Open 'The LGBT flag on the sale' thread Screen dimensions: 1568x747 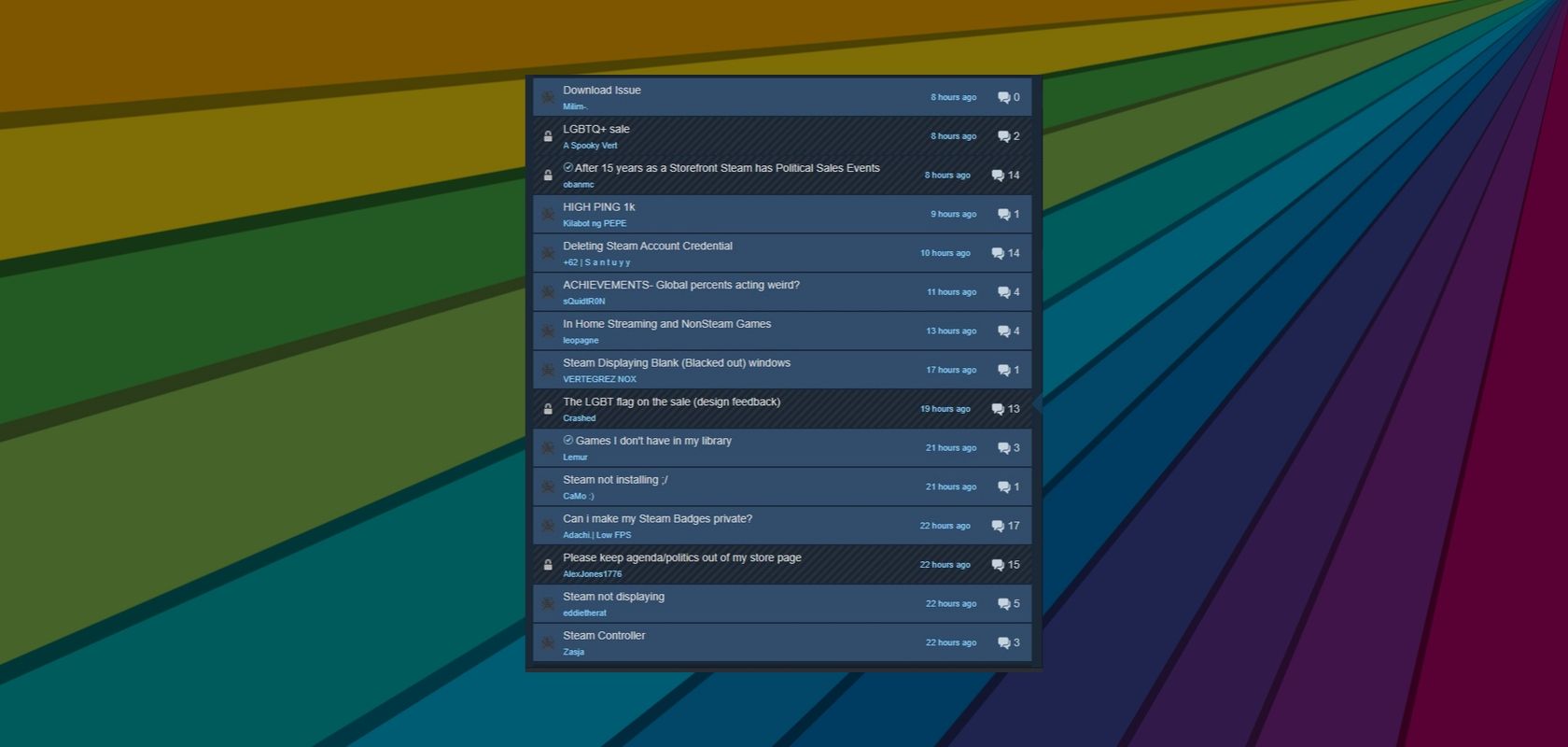tap(672, 402)
